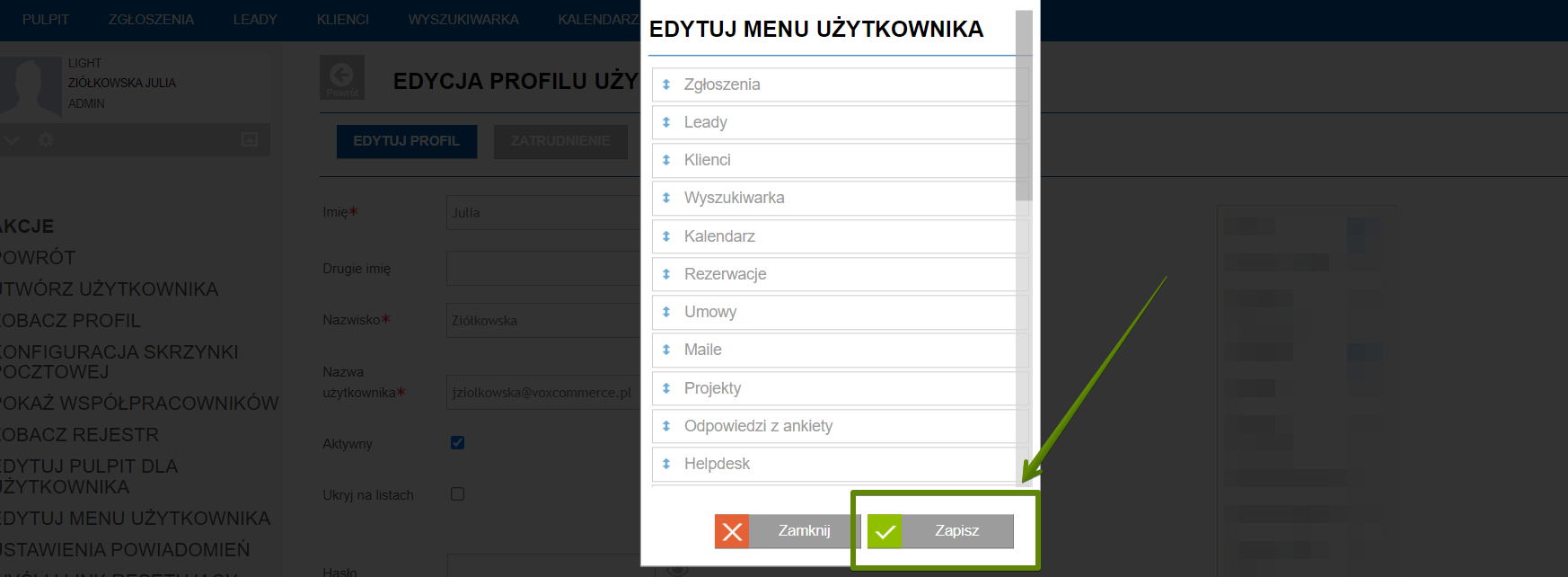
Task: Open ZGŁOSZENIA in the top navigation
Action: [151, 20]
